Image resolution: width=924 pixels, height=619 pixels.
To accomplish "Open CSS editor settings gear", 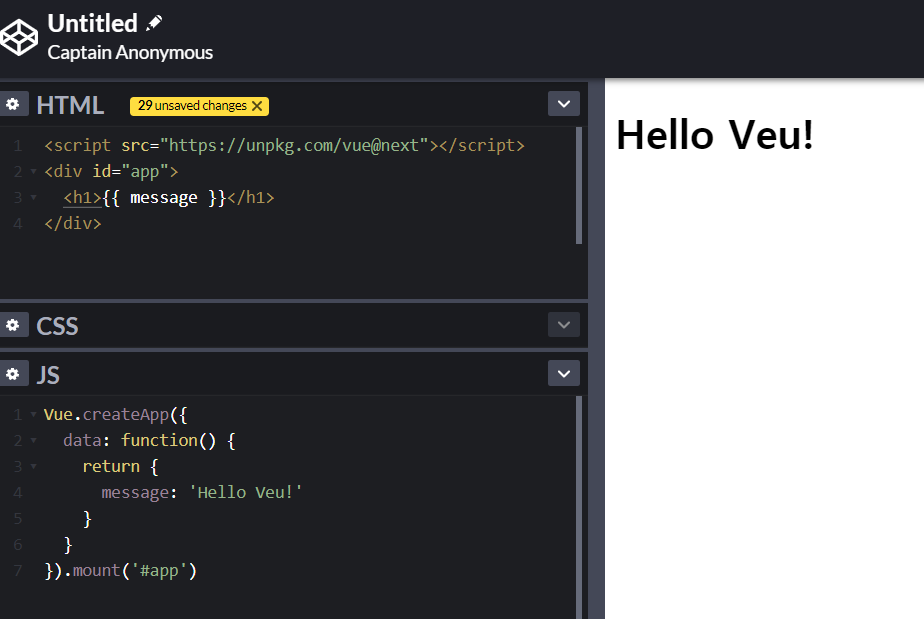I will 13,325.
